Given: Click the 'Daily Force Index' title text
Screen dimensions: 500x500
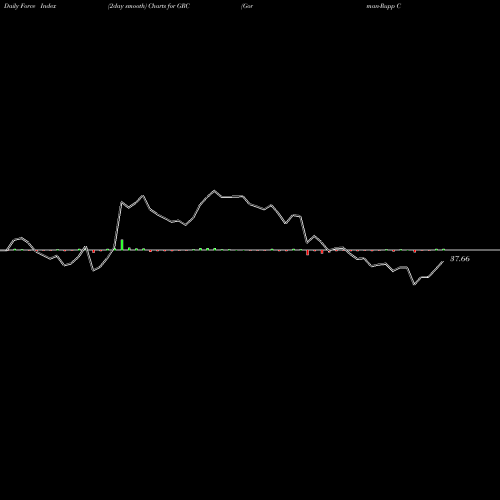Looking at the screenshot, I should pos(30,6).
